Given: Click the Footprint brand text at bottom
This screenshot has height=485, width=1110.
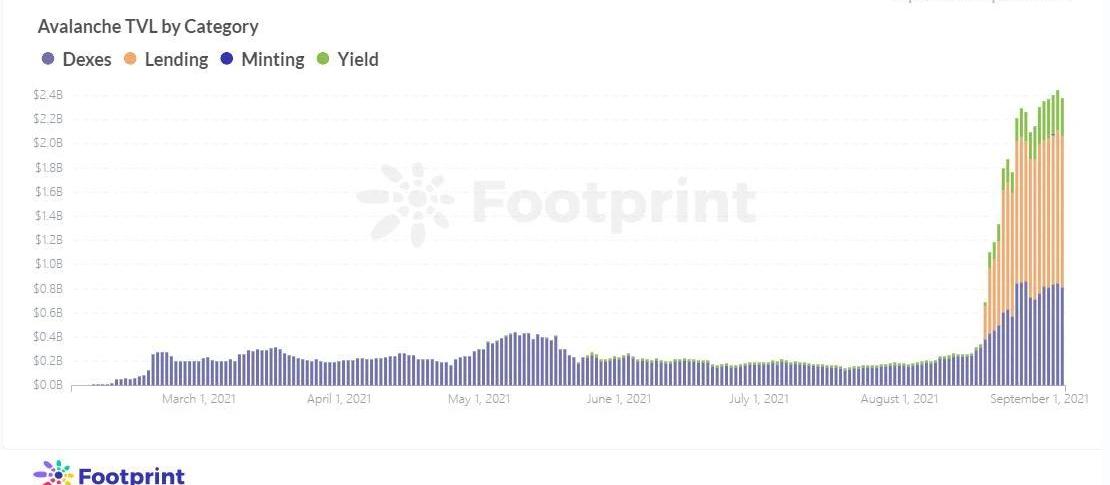Looking at the screenshot, I should (131, 475).
